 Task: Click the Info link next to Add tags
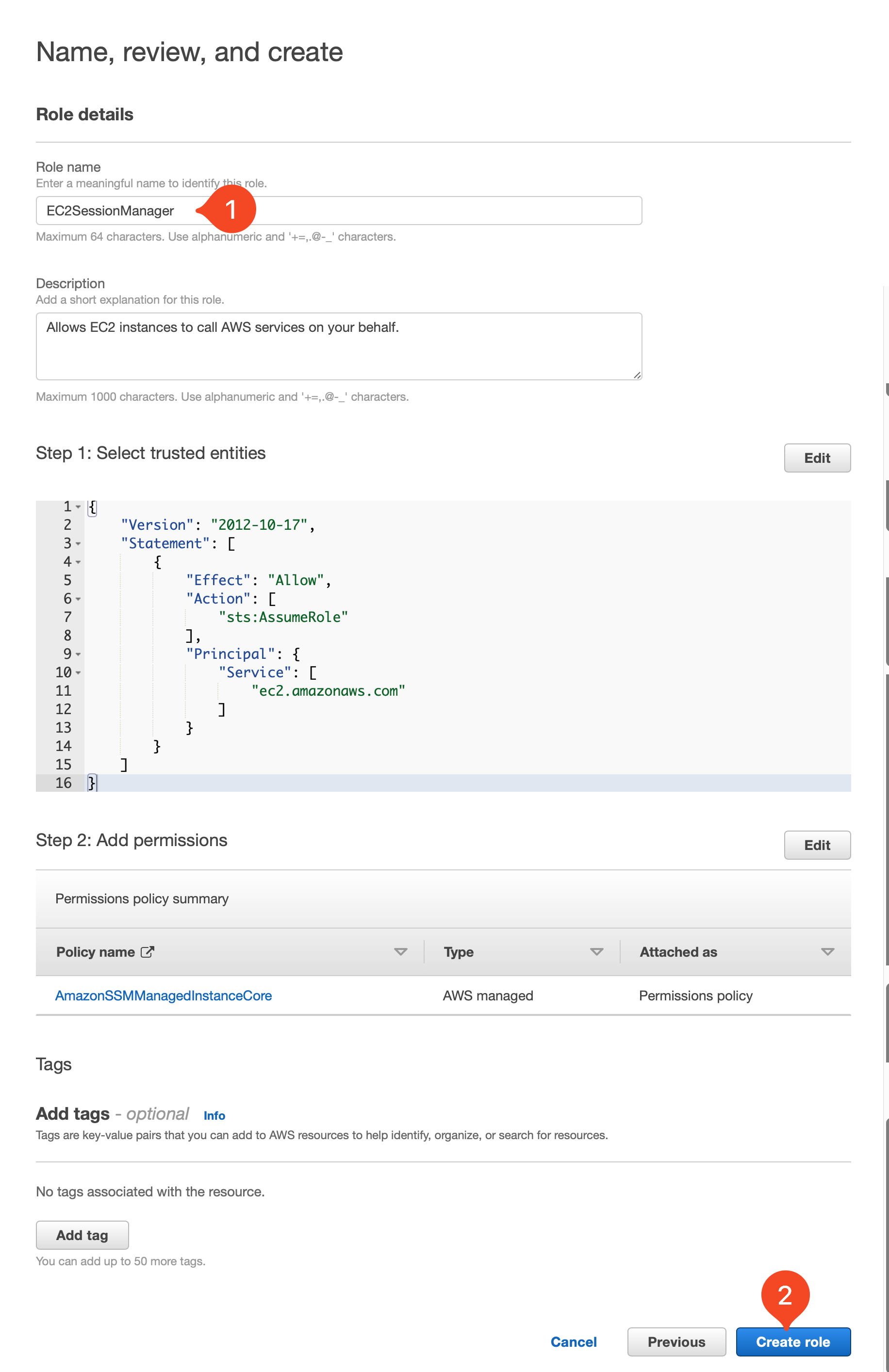[214, 1115]
